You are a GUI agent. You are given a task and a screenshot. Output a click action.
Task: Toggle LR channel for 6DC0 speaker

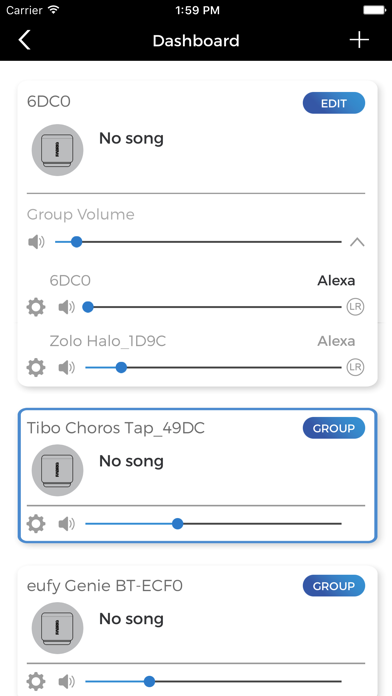point(355,307)
